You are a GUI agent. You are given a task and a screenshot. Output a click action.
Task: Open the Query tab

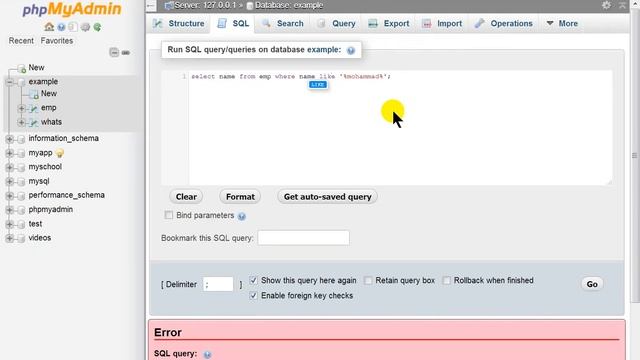pos(337,24)
